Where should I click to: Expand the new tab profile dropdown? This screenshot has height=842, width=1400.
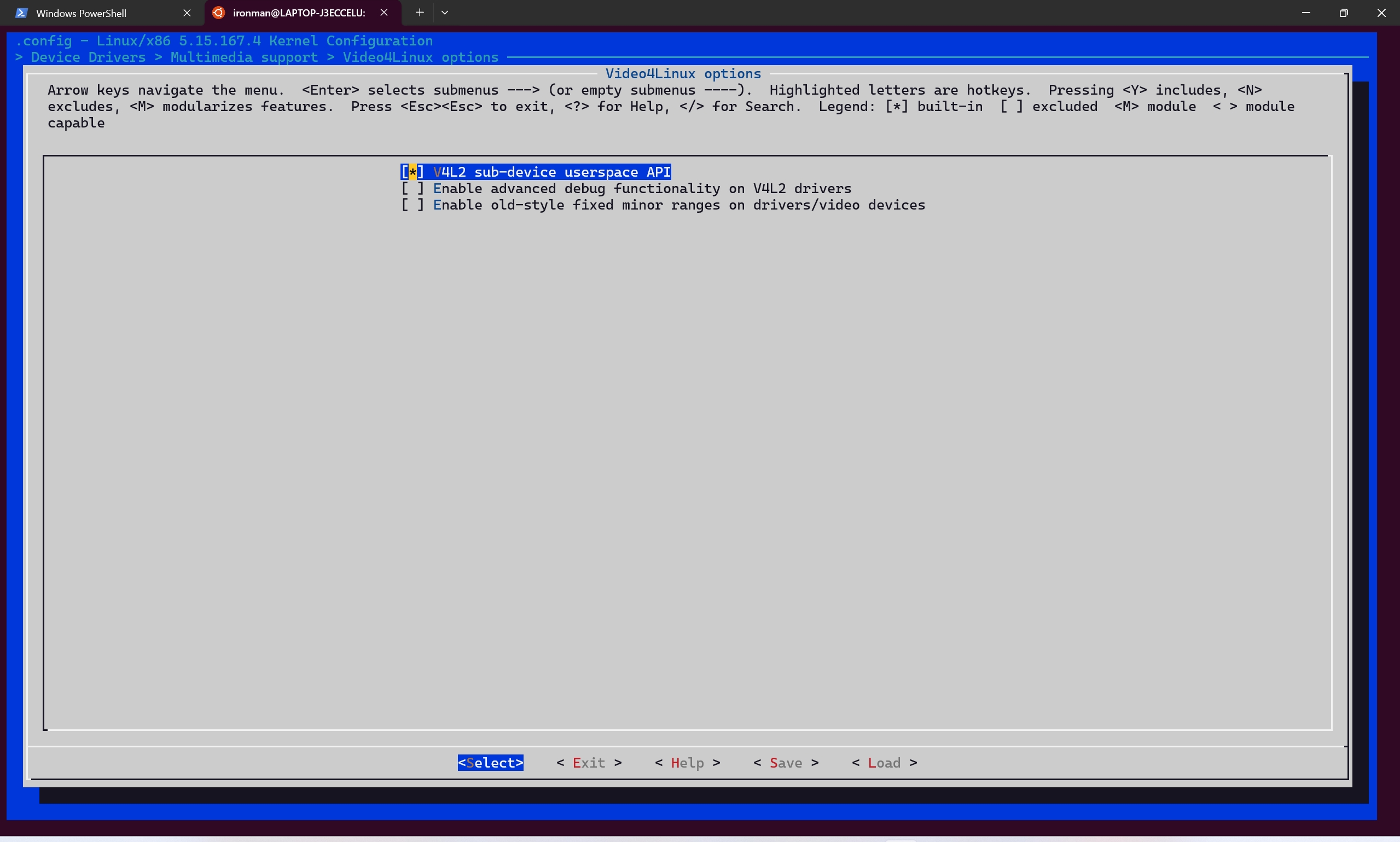click(x=445, y=13)
